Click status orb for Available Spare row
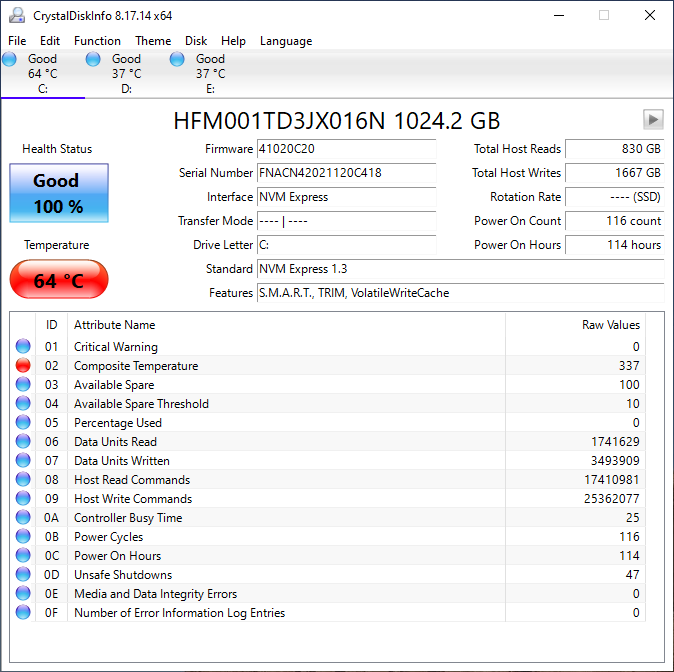Viewport: 674px width, 672px height. 23,384
